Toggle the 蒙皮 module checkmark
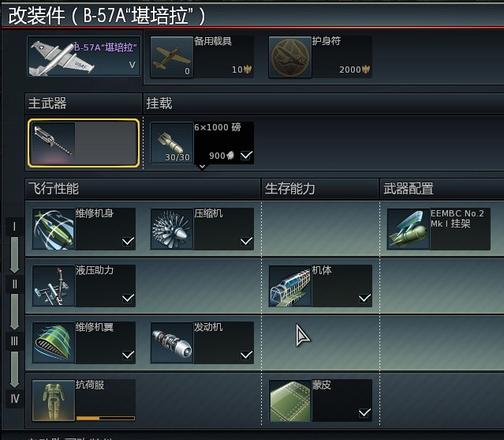This screenshot has height=440, width=504. tap(365, 413)
